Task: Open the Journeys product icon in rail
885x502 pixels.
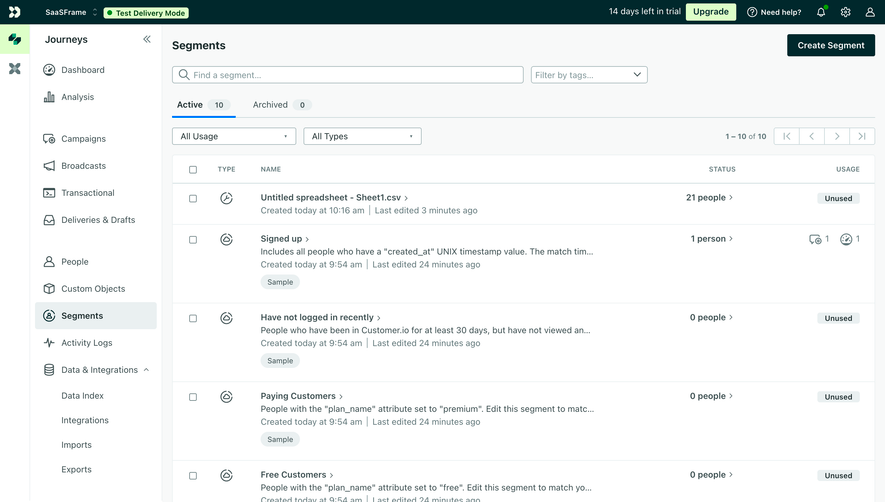Action: pyautogui.click(x=15, y=39)
